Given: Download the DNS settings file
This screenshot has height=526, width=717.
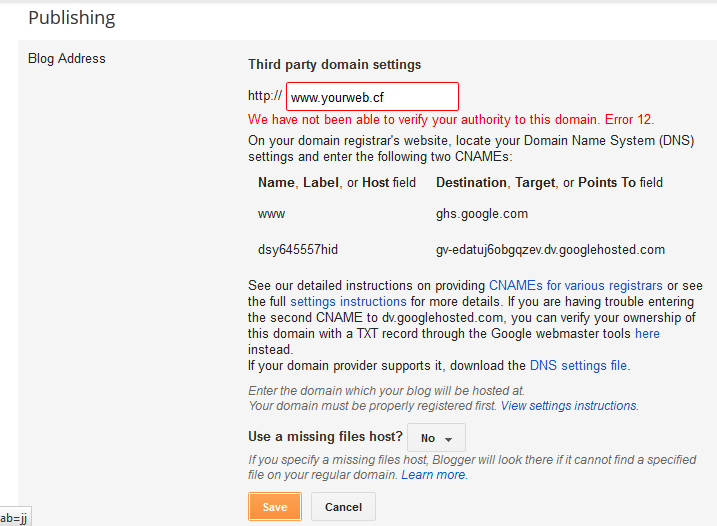Looking at the screenshot, I should coord(579,365).
